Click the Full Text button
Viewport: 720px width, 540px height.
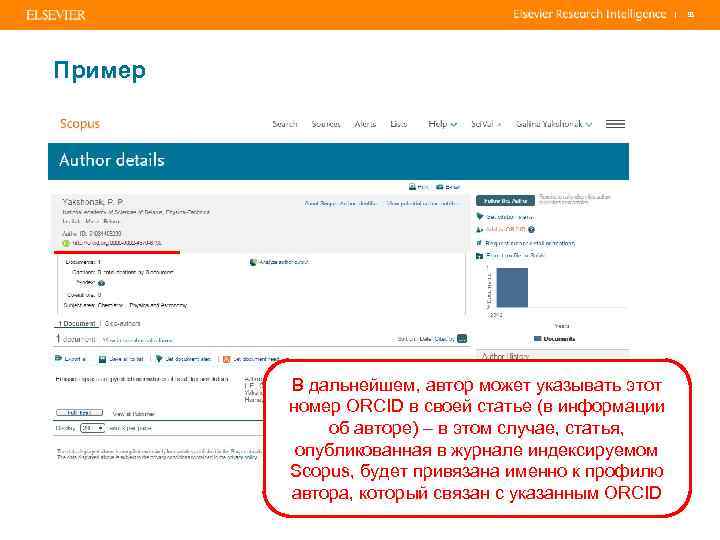[x=79, y=413]
